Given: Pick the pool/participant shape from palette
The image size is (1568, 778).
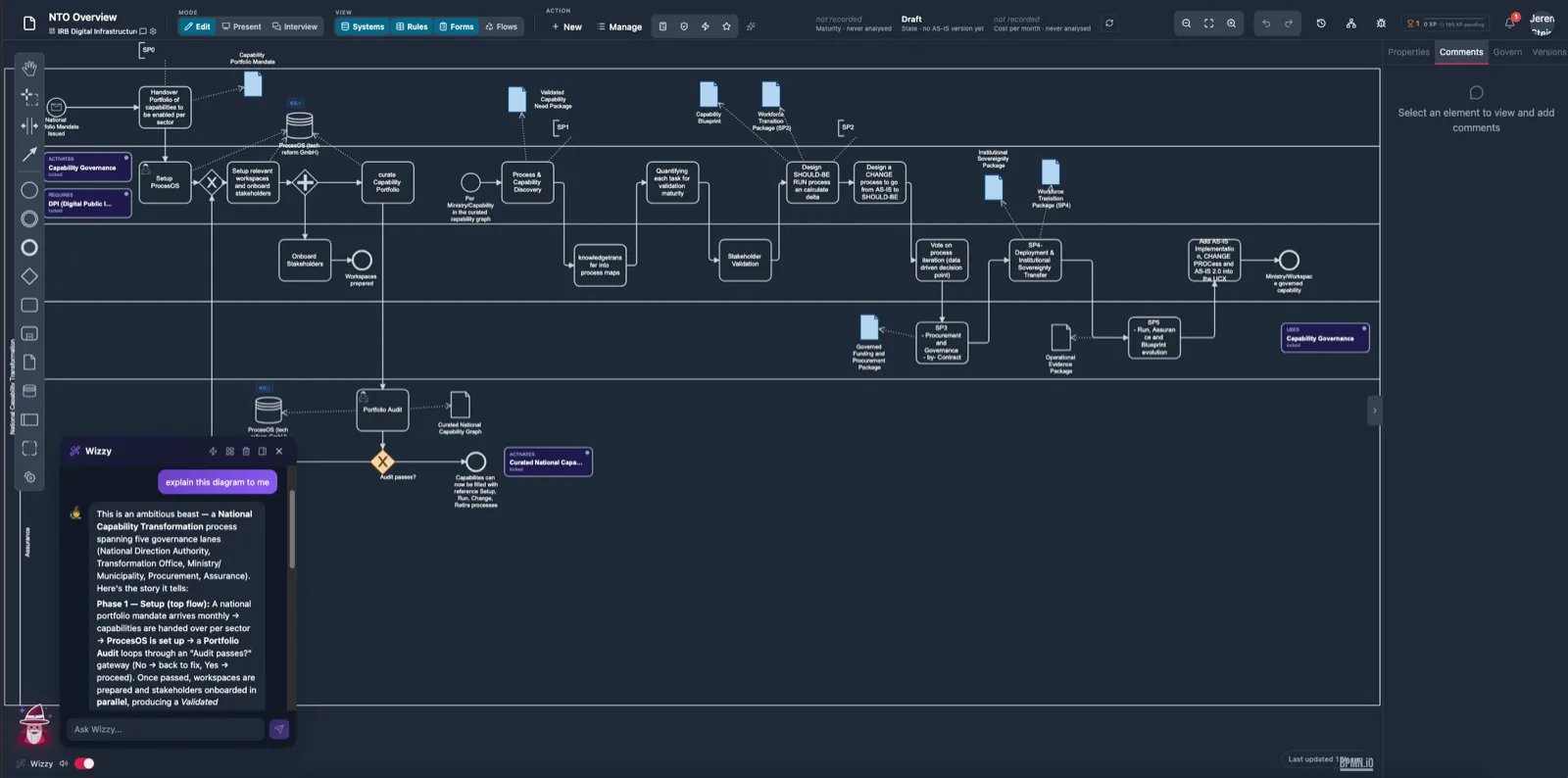Looking at the screenshot, I should click(x=29, y=419).
